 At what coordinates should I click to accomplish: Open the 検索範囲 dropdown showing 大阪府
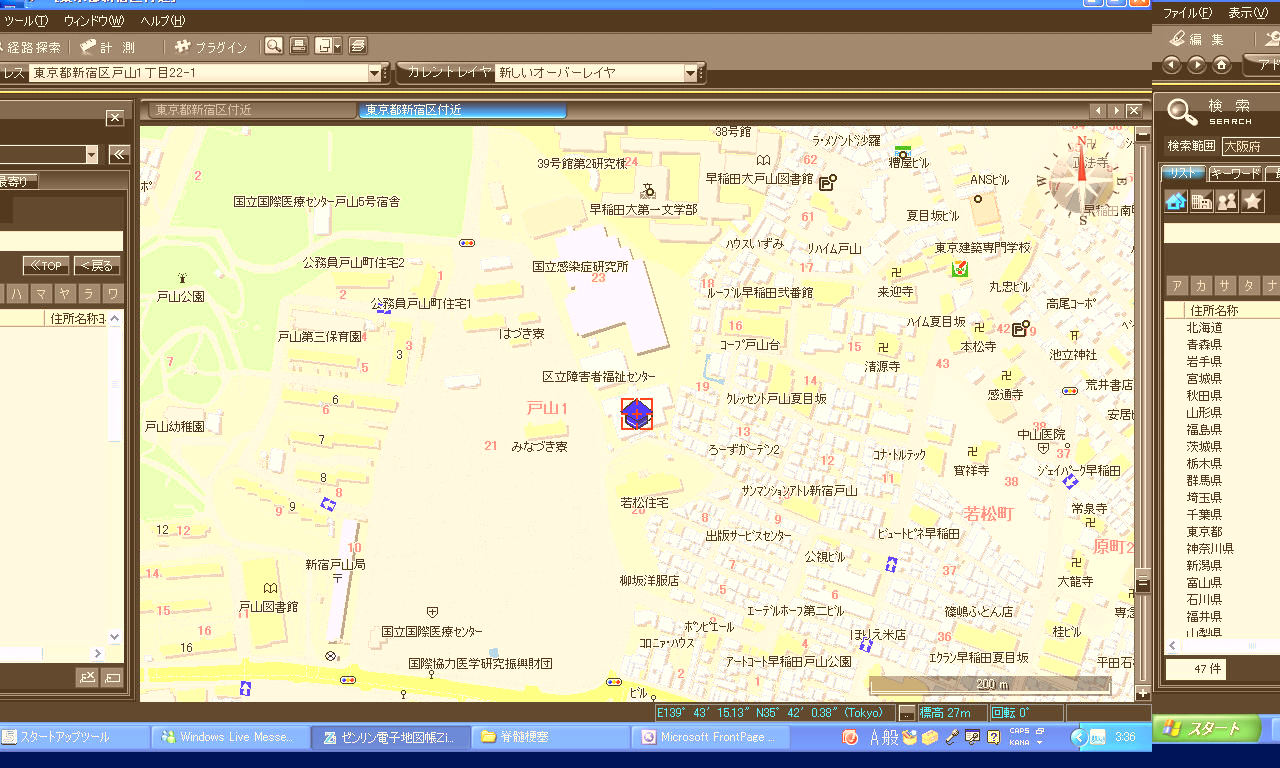click(1250, 146)
